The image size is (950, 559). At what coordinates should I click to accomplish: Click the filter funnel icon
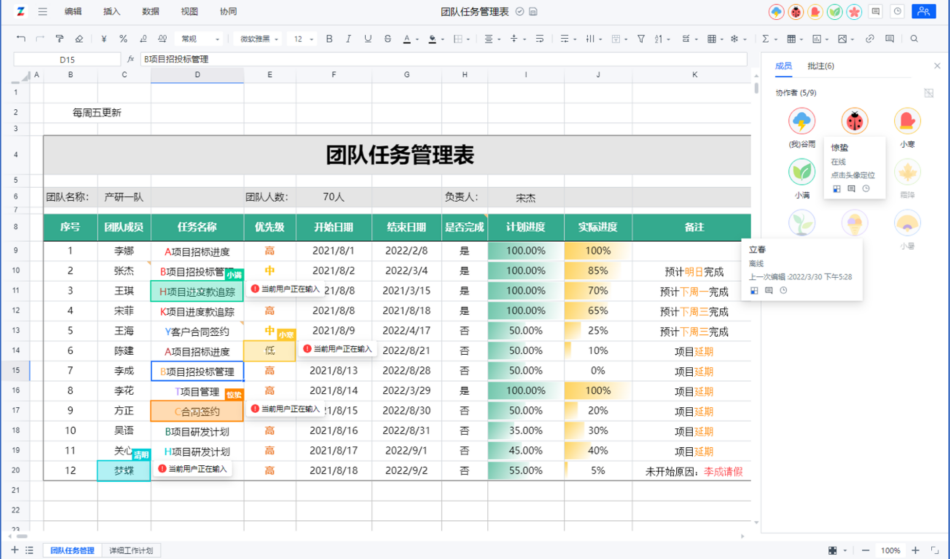(x=641, y=39)
